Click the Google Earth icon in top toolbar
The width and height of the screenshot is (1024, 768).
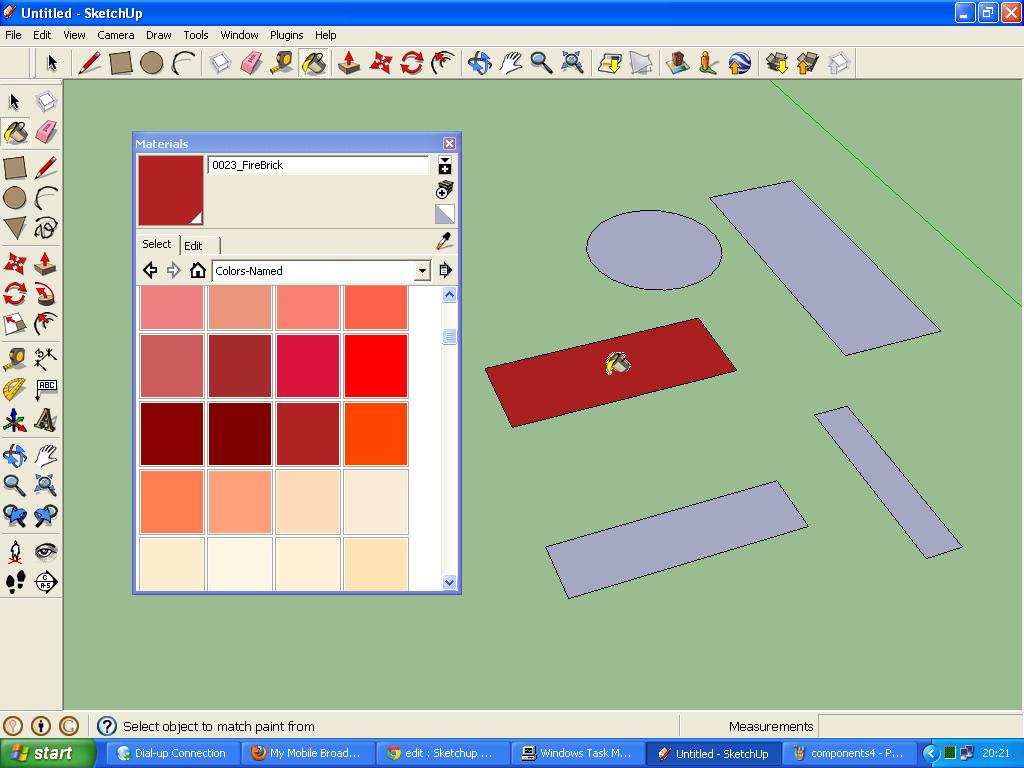[740, 63]
